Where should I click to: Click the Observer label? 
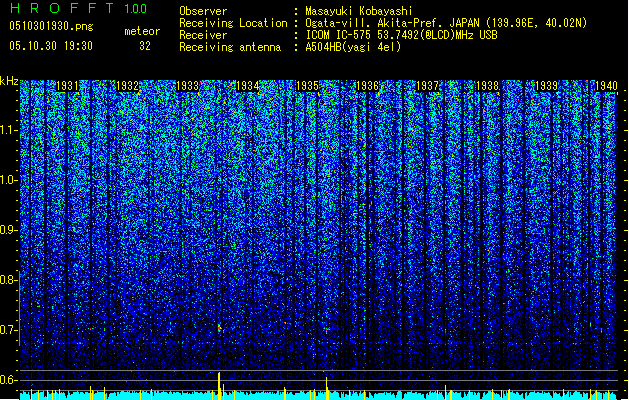203,11
